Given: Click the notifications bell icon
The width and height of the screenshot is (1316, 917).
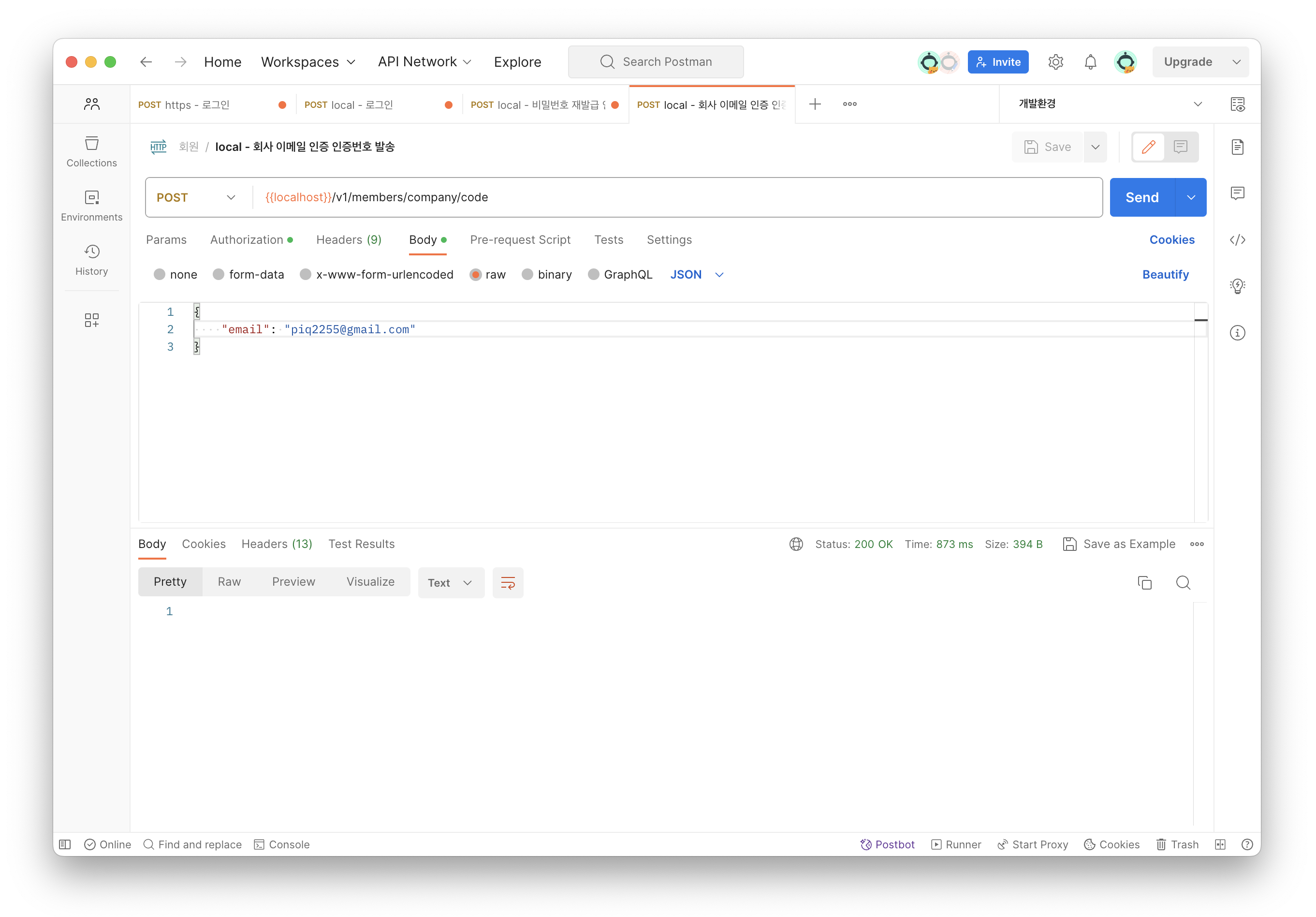Looking at the screenshot, I should pos(1090,62).
